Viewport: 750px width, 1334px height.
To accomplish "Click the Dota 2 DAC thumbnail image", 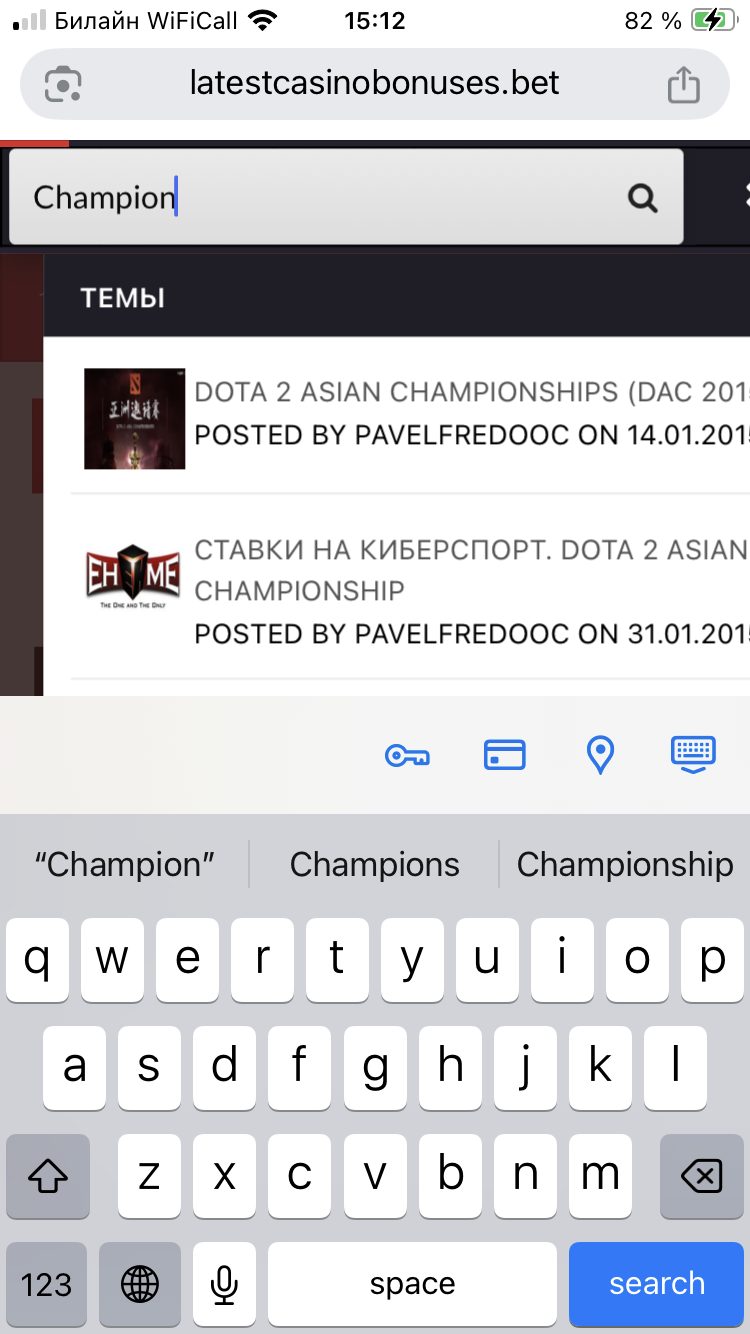I will 135,419.
